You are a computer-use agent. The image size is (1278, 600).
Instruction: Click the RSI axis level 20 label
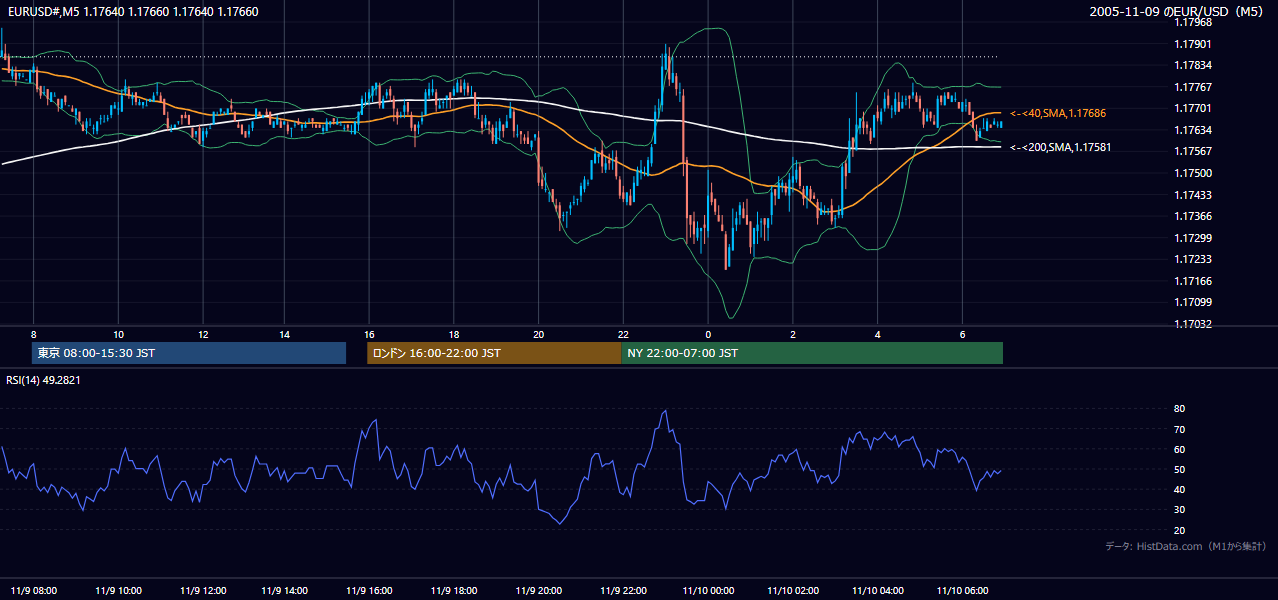(x=1179, y=530)
